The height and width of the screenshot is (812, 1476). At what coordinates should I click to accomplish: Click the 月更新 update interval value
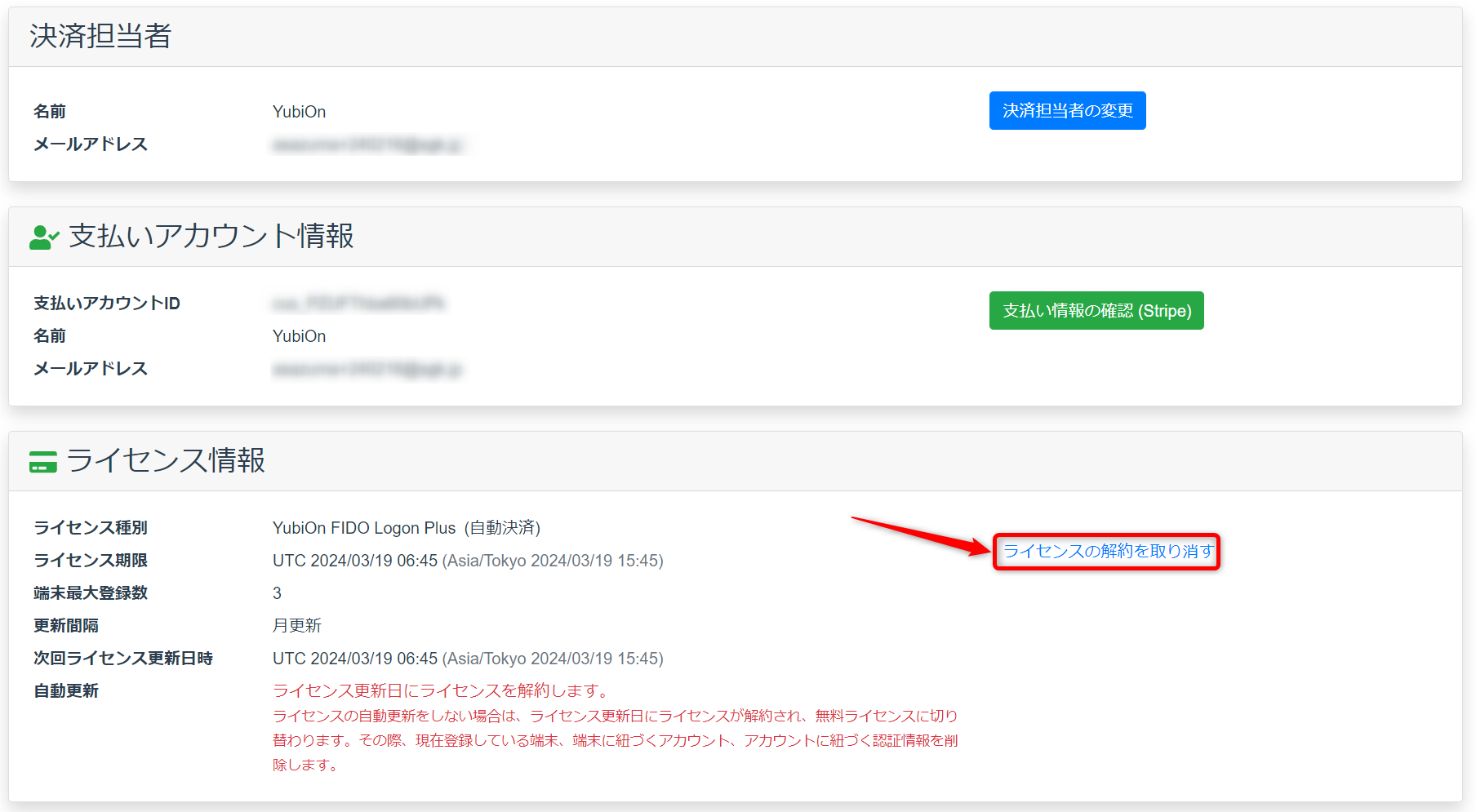pyautogui.click(x=296, y=626)
